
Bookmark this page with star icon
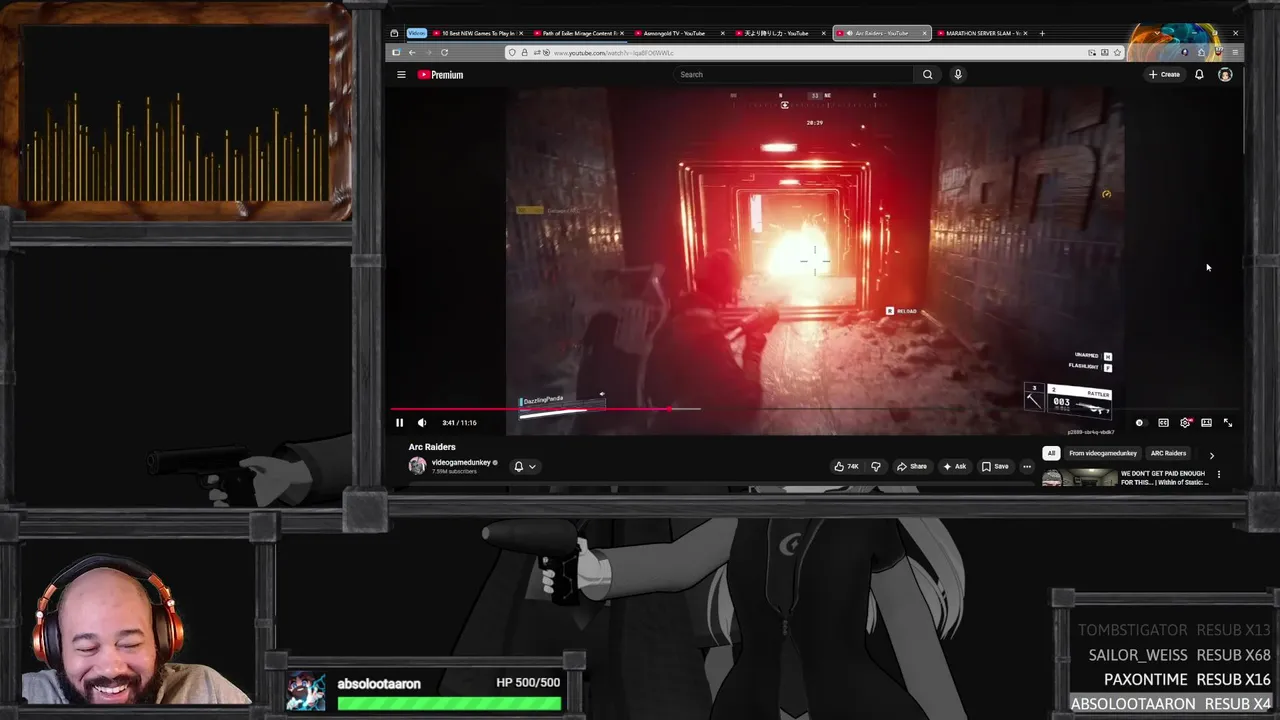tap(1117, 52)
